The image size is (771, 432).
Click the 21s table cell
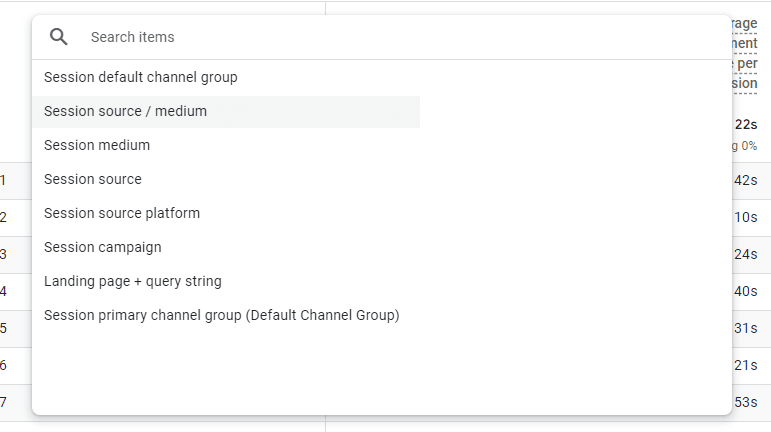pos(746,365)
